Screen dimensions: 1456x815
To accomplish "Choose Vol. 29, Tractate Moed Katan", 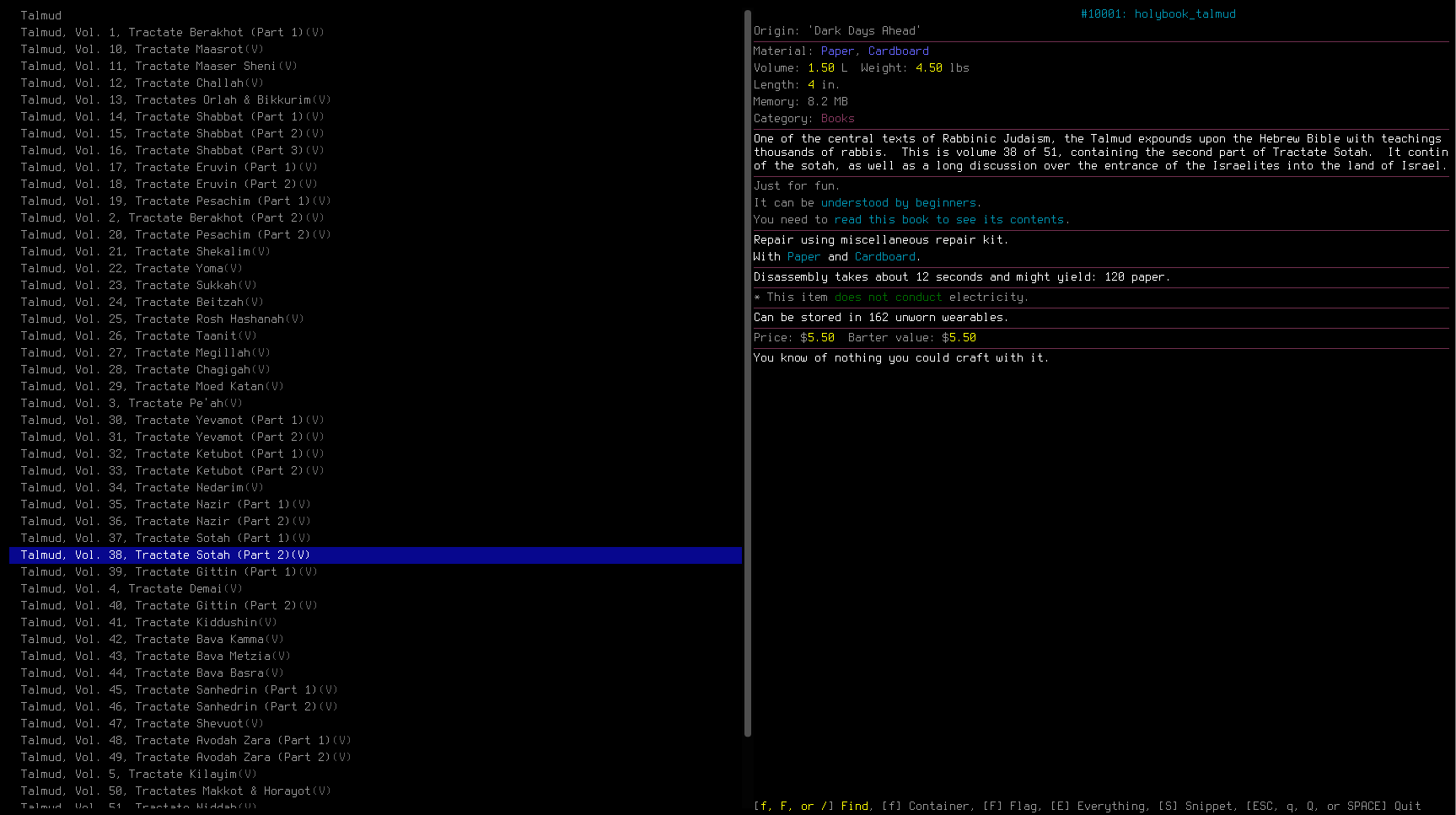I will [152, 386].
